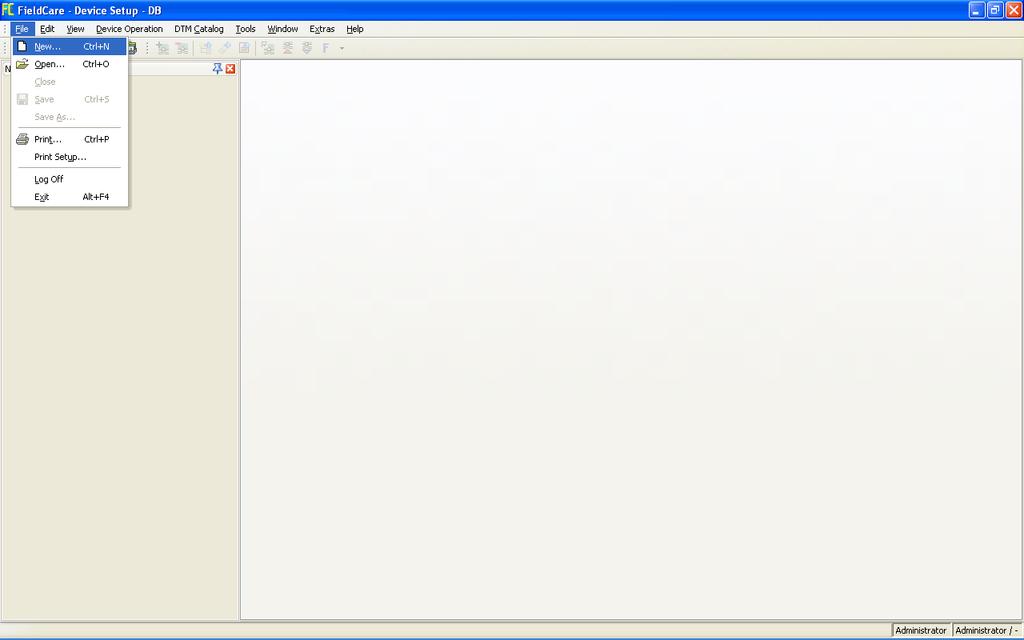Click the first Administrator status bar entry
Screen dimensions: 1024x640
(x=920, y=630)
